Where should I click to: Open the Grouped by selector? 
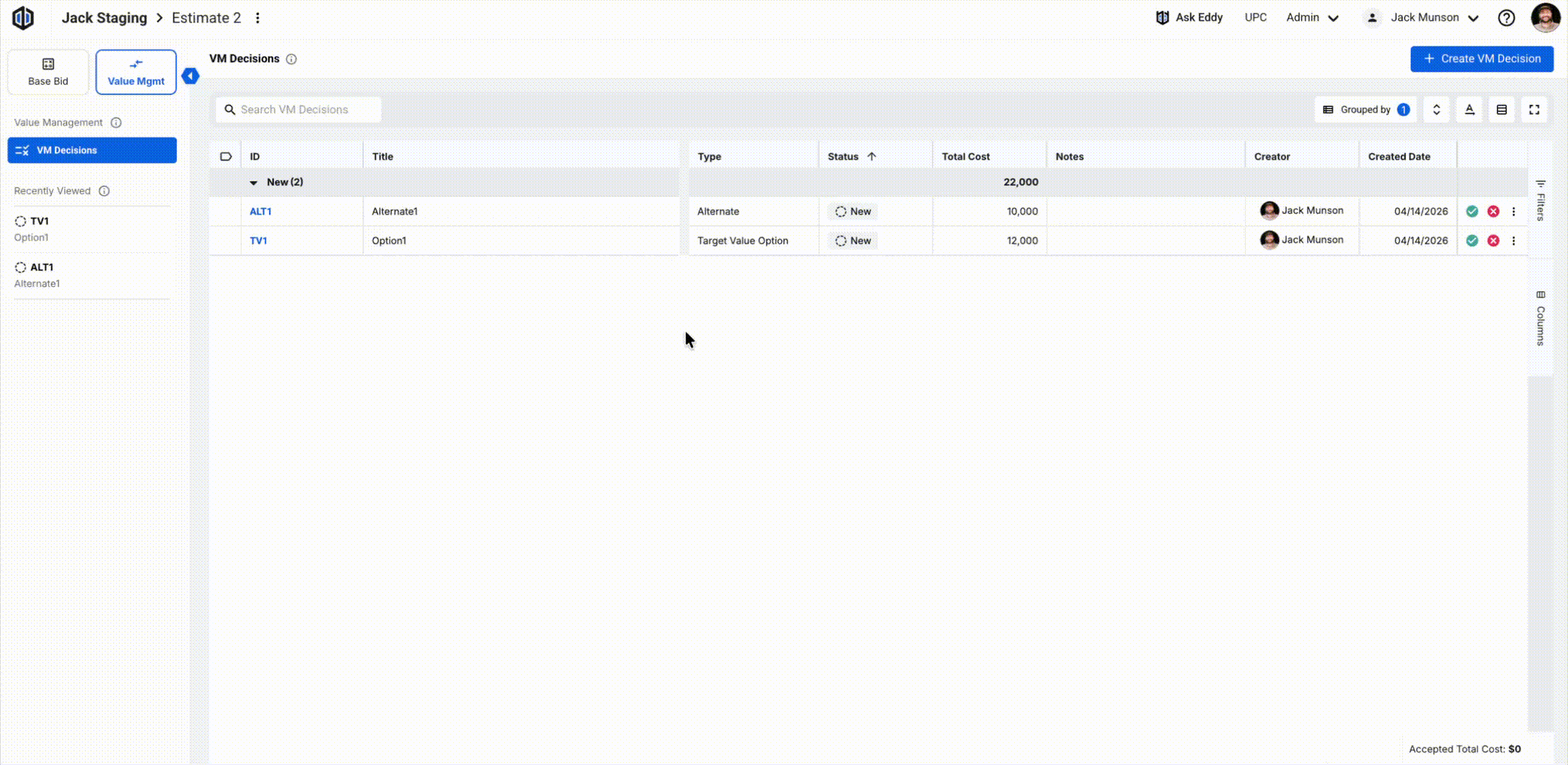pos(1365,110)
